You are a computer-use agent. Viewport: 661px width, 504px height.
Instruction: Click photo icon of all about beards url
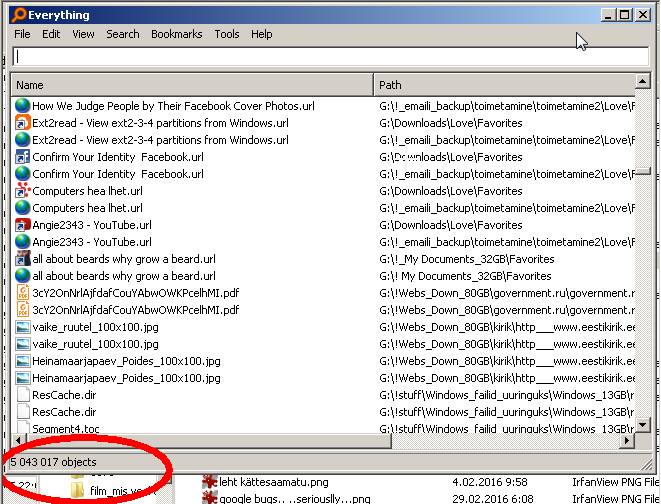click(22, 259)
